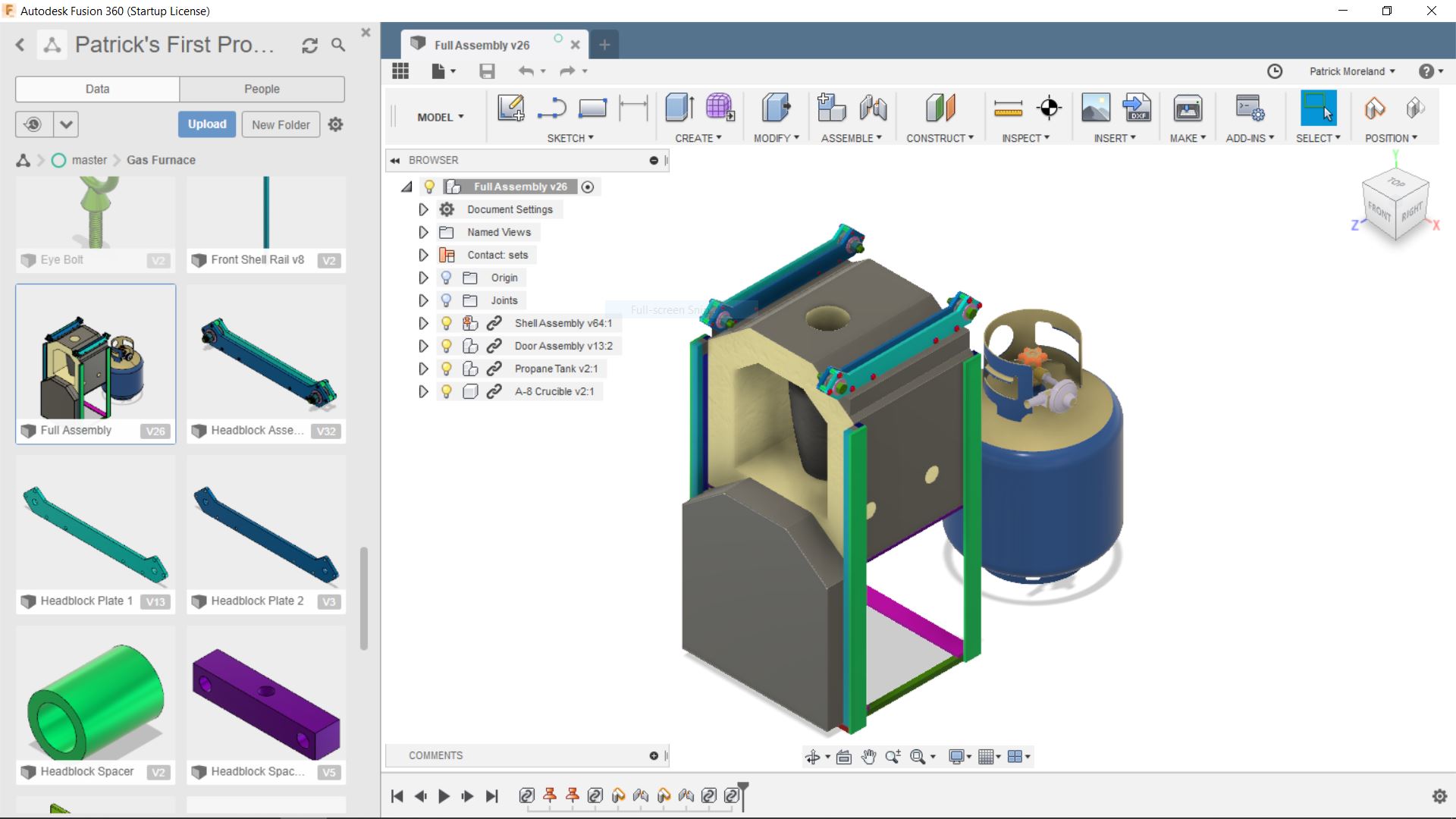
Task: Switch to the People tab
Action: coord(262,89)
